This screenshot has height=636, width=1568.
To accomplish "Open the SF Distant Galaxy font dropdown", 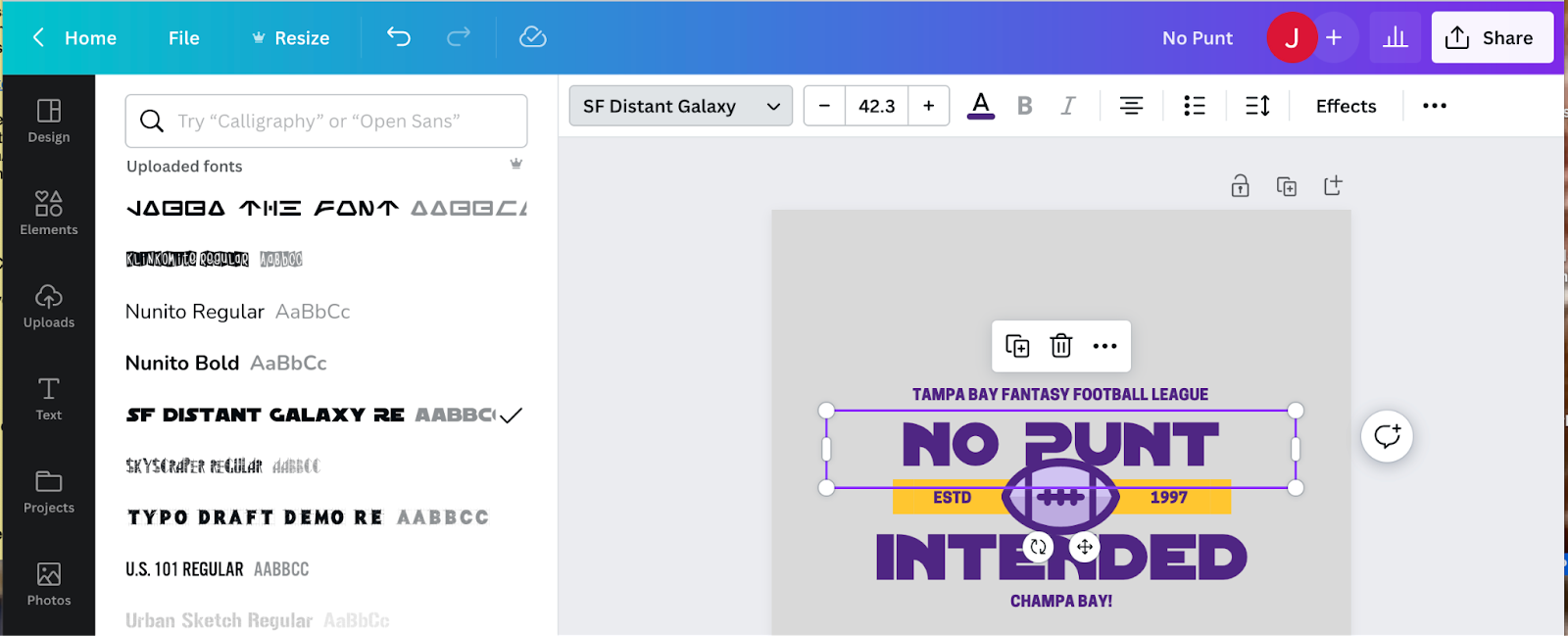I will pyautogui.click(x=681, y=106).
